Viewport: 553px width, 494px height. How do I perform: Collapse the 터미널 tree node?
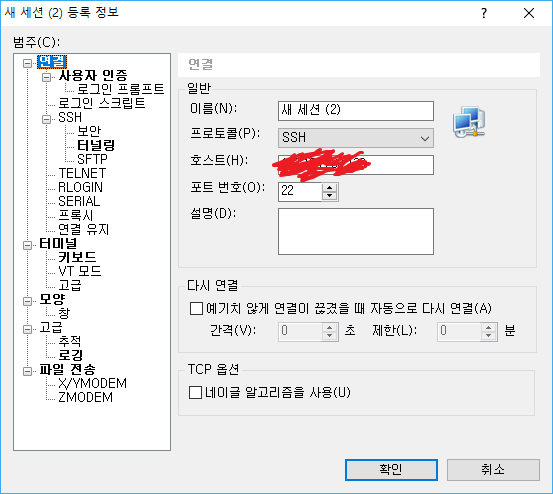click(27, 245)
